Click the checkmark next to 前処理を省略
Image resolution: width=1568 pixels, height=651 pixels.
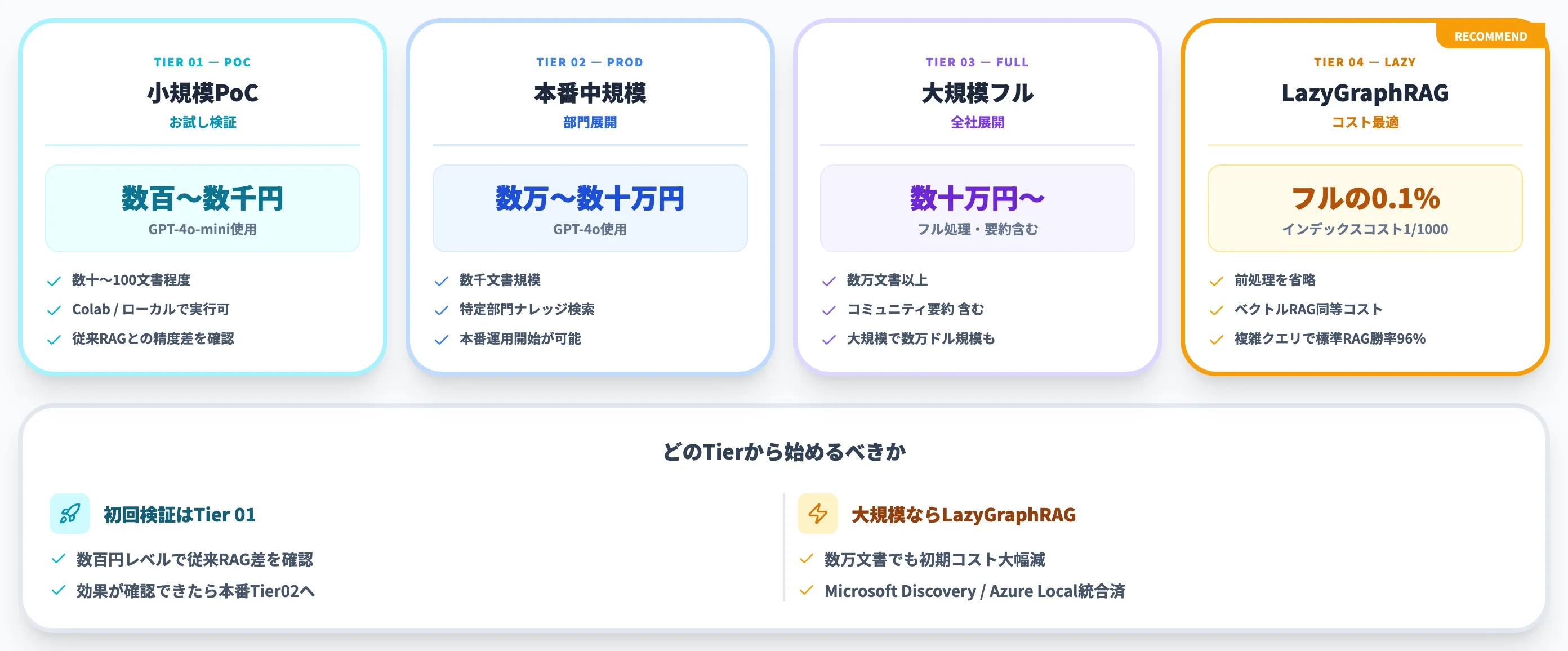(x=1216, y=280)
